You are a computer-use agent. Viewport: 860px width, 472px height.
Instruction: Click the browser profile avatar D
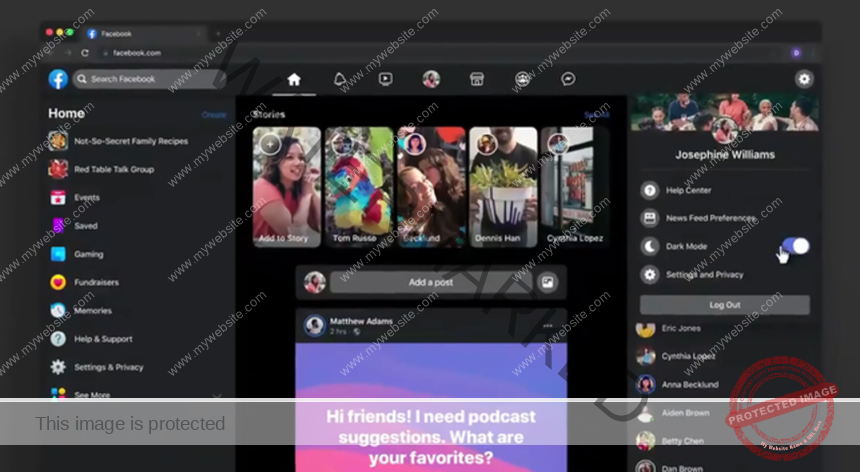(x=796, y=53)
